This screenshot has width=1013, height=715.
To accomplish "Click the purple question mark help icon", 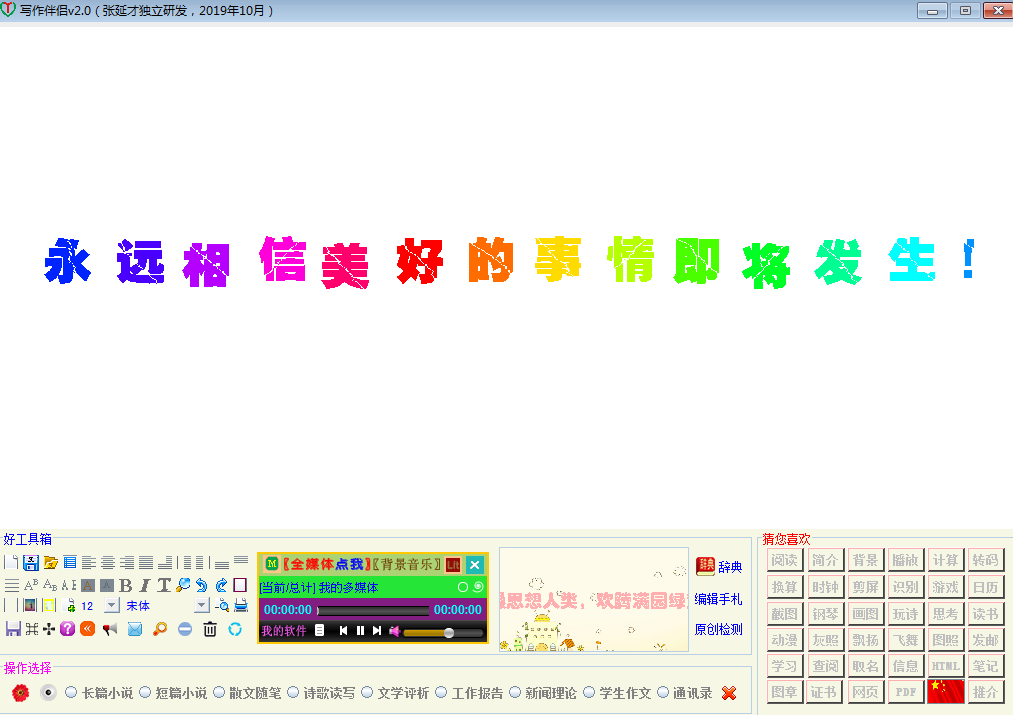I will 67,629.
